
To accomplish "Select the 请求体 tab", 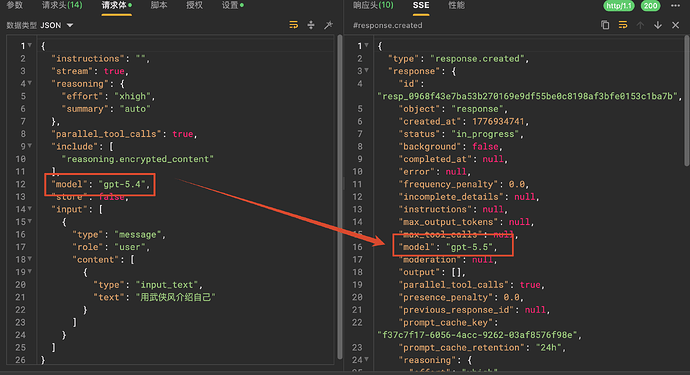I will click(117, 5).
